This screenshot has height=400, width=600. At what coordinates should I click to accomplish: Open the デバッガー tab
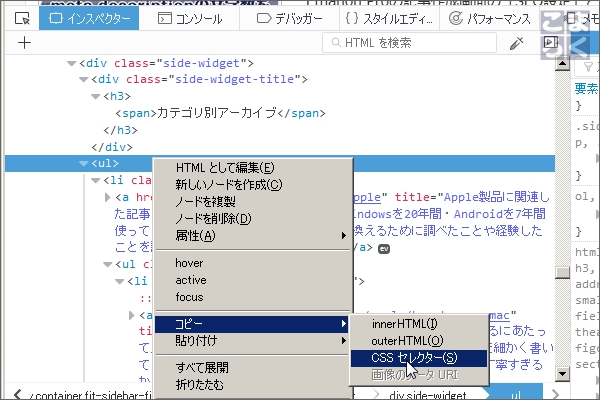pyautogui.click(x=290, y=18)
